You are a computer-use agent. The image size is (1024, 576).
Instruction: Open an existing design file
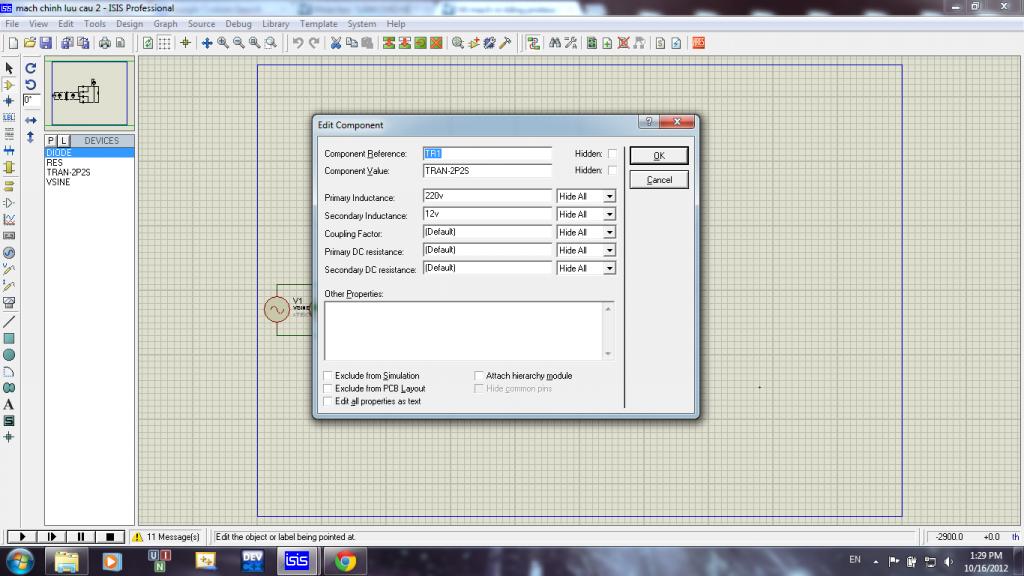pyautogui.click(x=29, y=43)
